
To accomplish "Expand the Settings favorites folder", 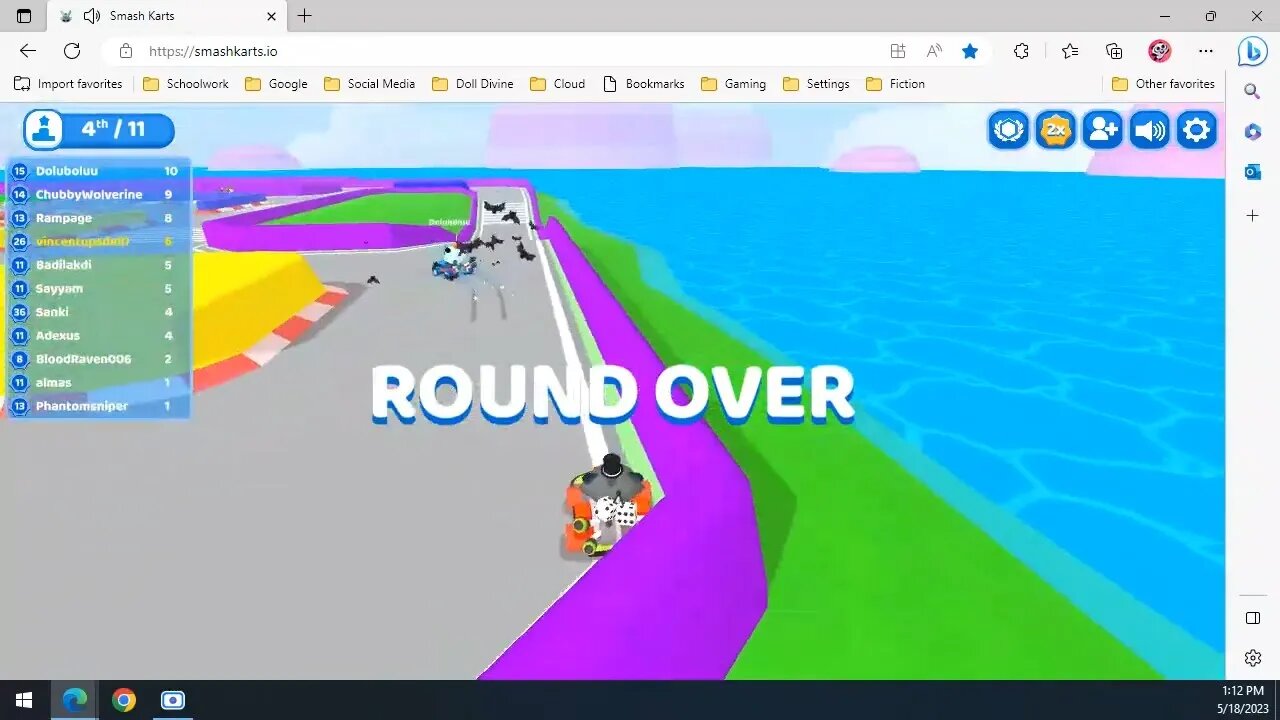I will click(x=817, y=84).
